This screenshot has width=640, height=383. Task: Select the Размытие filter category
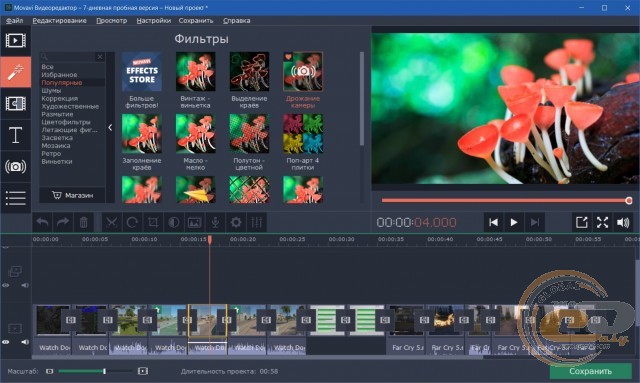(x=57, y=114)
